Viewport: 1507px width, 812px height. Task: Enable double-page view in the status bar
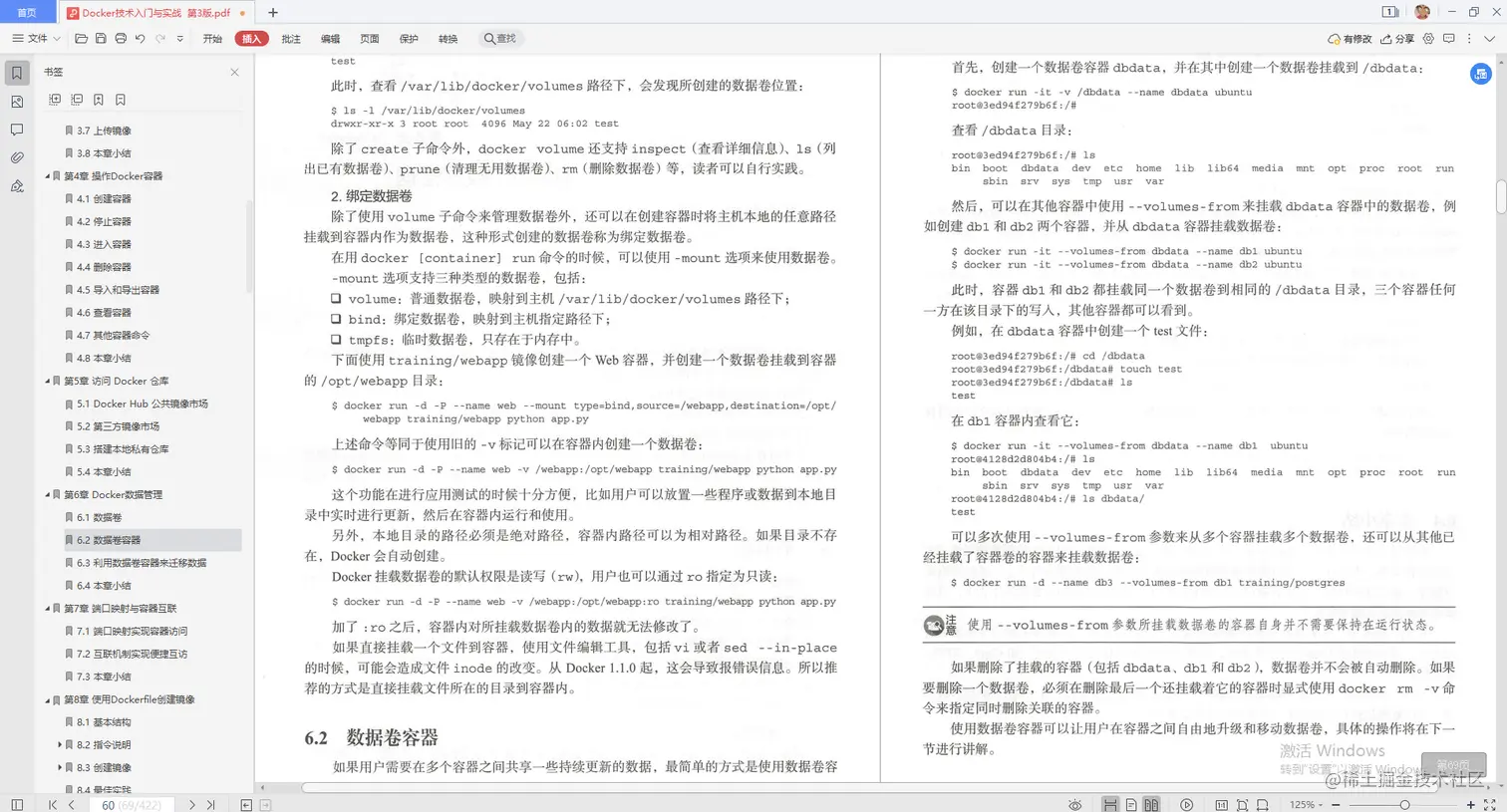click(1152, 804)
